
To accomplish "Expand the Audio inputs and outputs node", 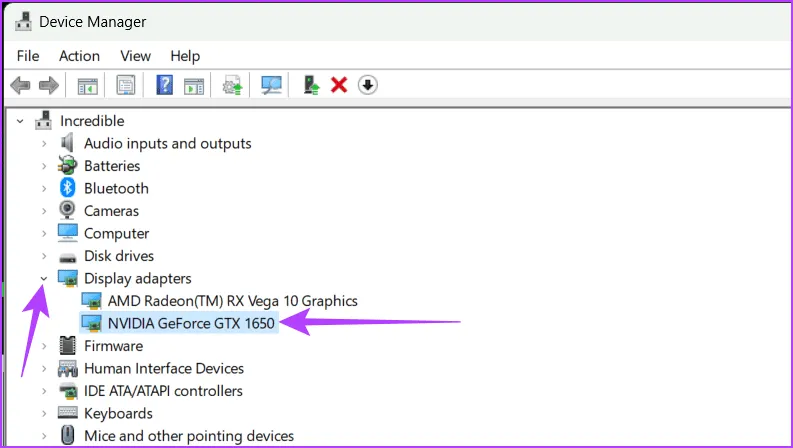I will tap(44, 143).
